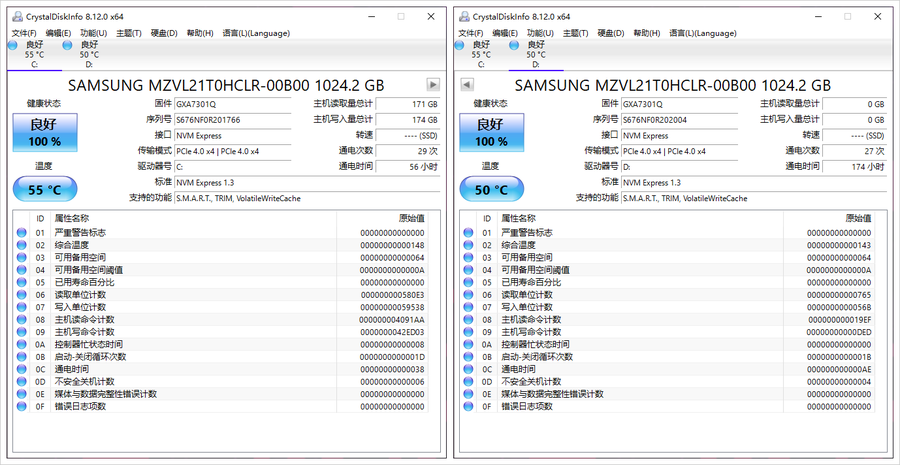Click status orb for 不安全关机计数 in left window
900x465 pixels.
point(22,382)
